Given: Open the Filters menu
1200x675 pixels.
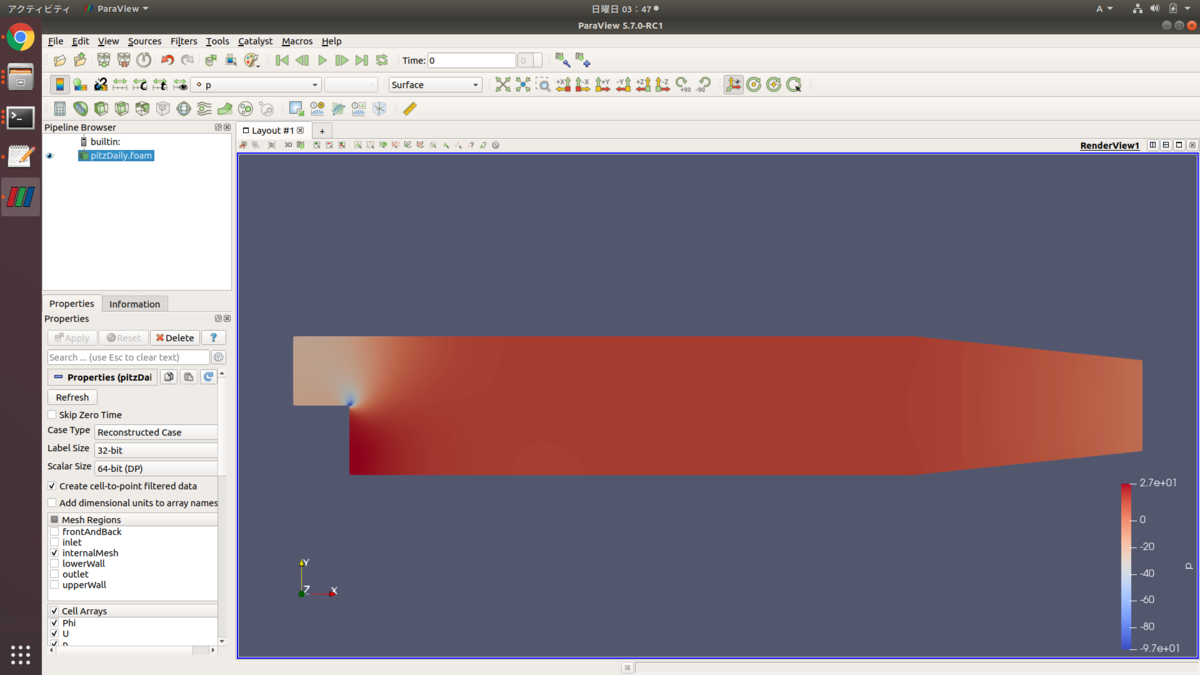Looking at the screenshot, I should 184,41.
